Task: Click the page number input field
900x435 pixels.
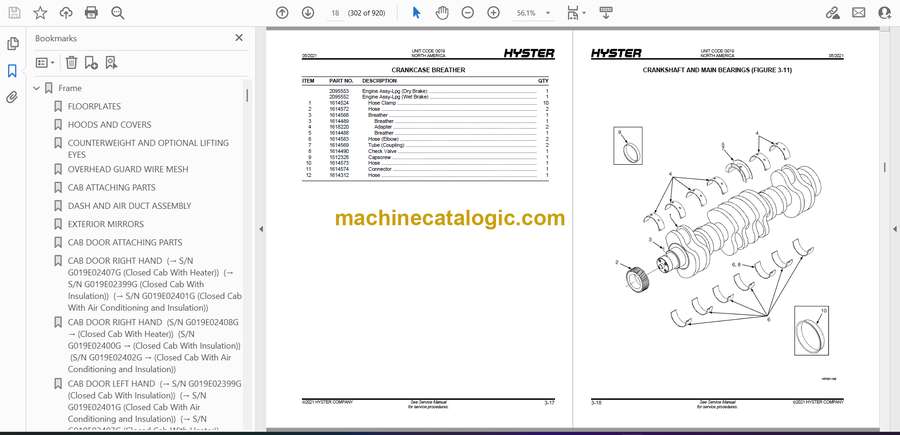Action: [336, 13]
